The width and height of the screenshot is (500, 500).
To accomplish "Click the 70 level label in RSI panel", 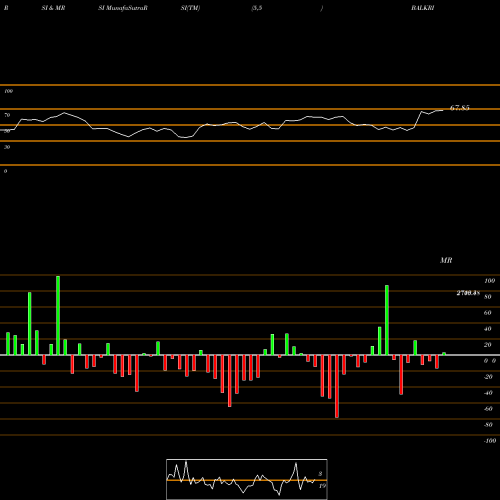I will tap(7, 115).
